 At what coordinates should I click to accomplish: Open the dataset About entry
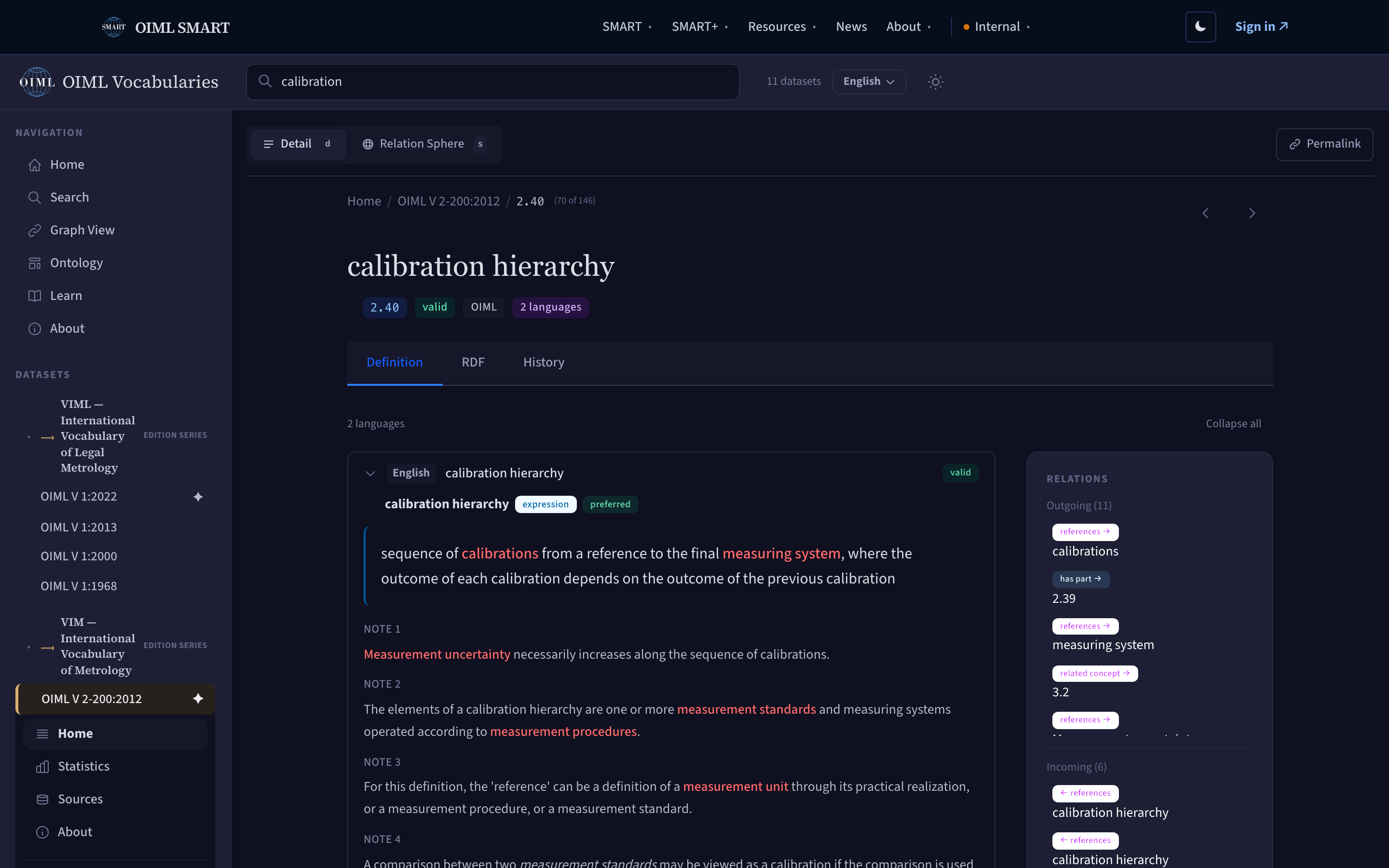[x=115, y=832]
